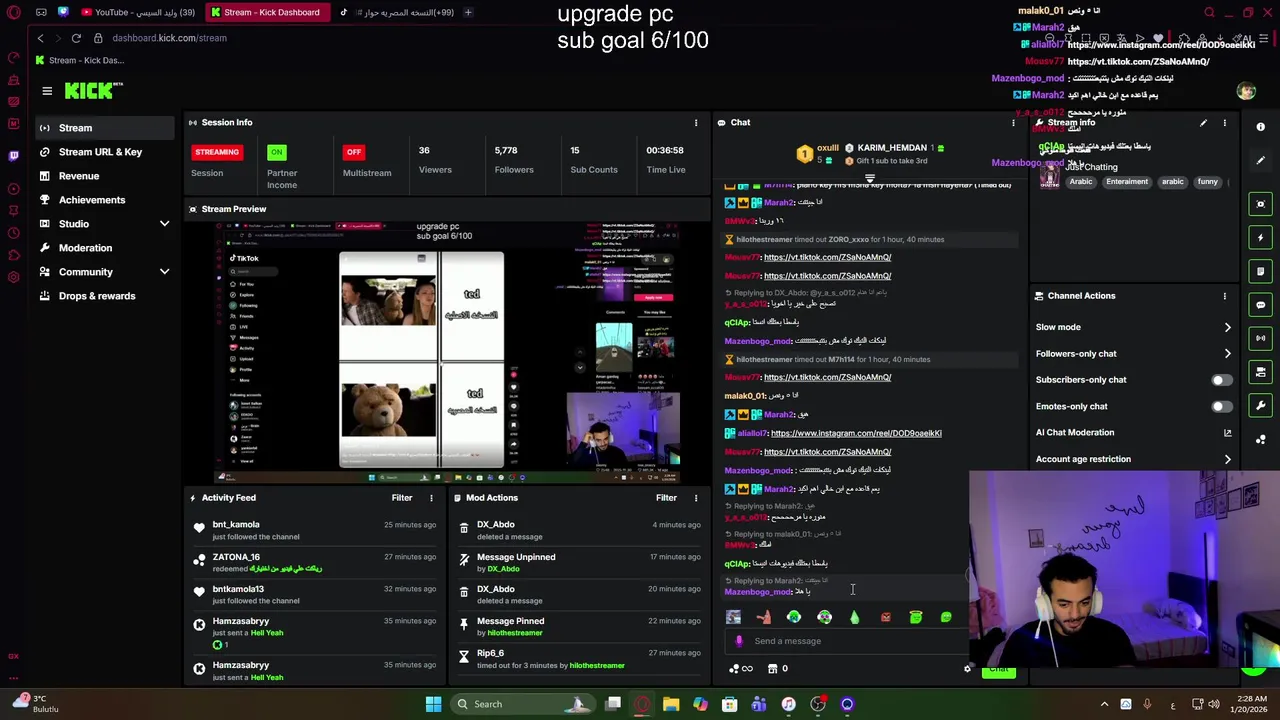Click the wrench icon in the right rail
This screenshot has height=720, width=1280.
tap(1260, 405)
